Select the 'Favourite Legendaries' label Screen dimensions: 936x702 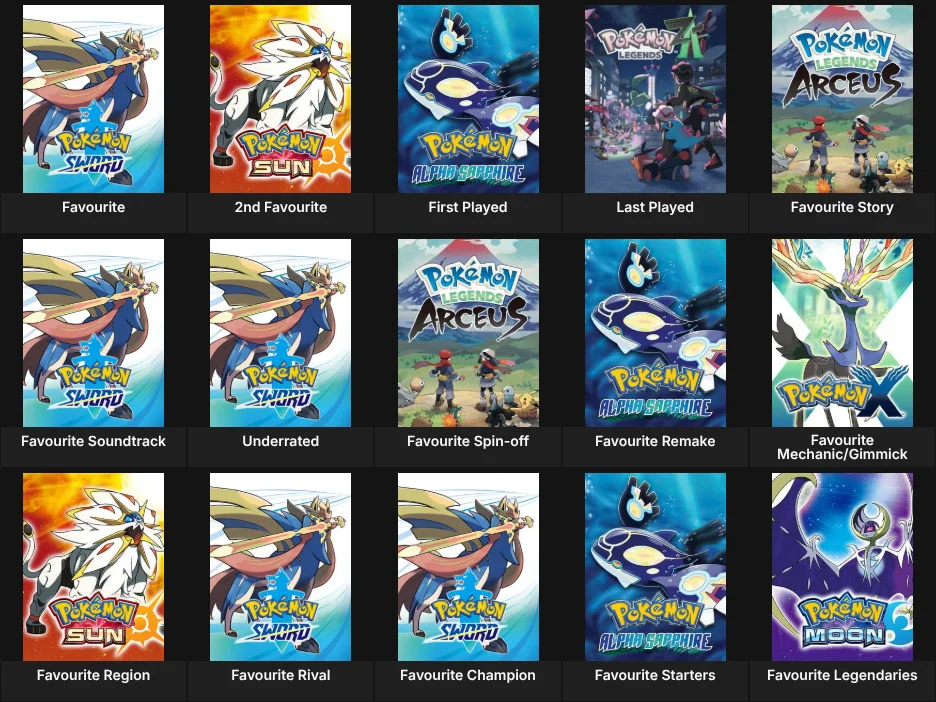842,675
